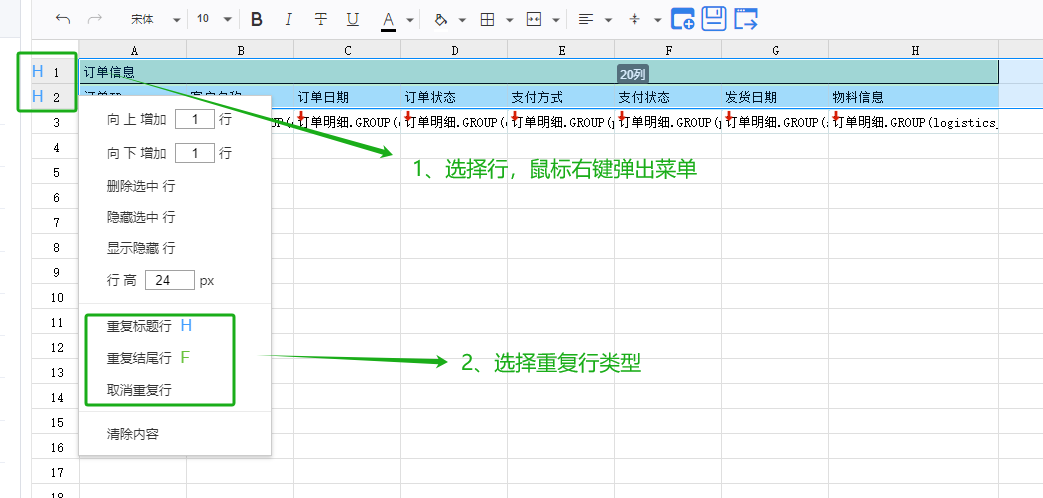Undo the last edit
1043x498 pixels.
coord(63,19)
